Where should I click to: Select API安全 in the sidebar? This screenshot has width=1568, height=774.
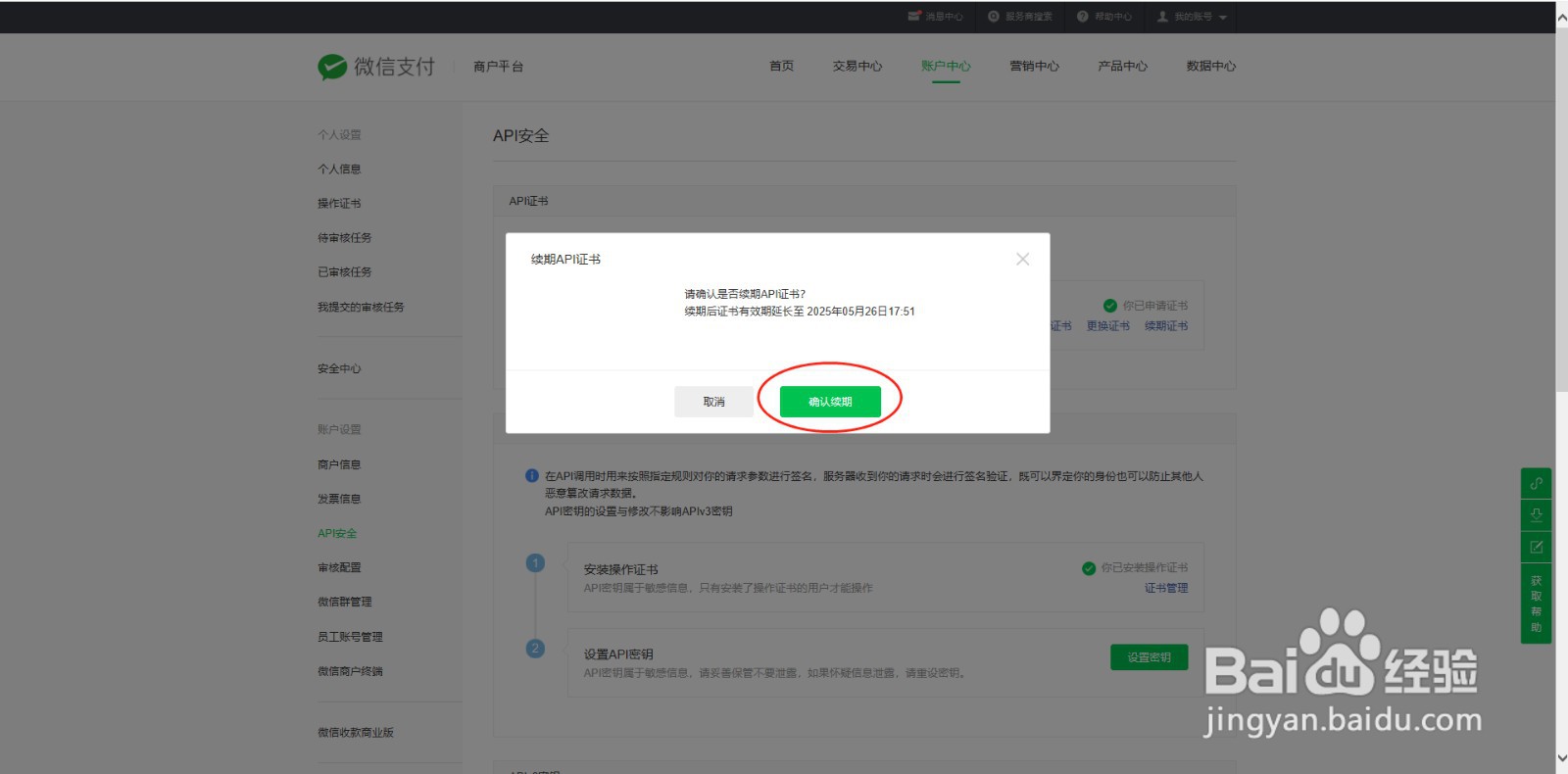point(337,533)
